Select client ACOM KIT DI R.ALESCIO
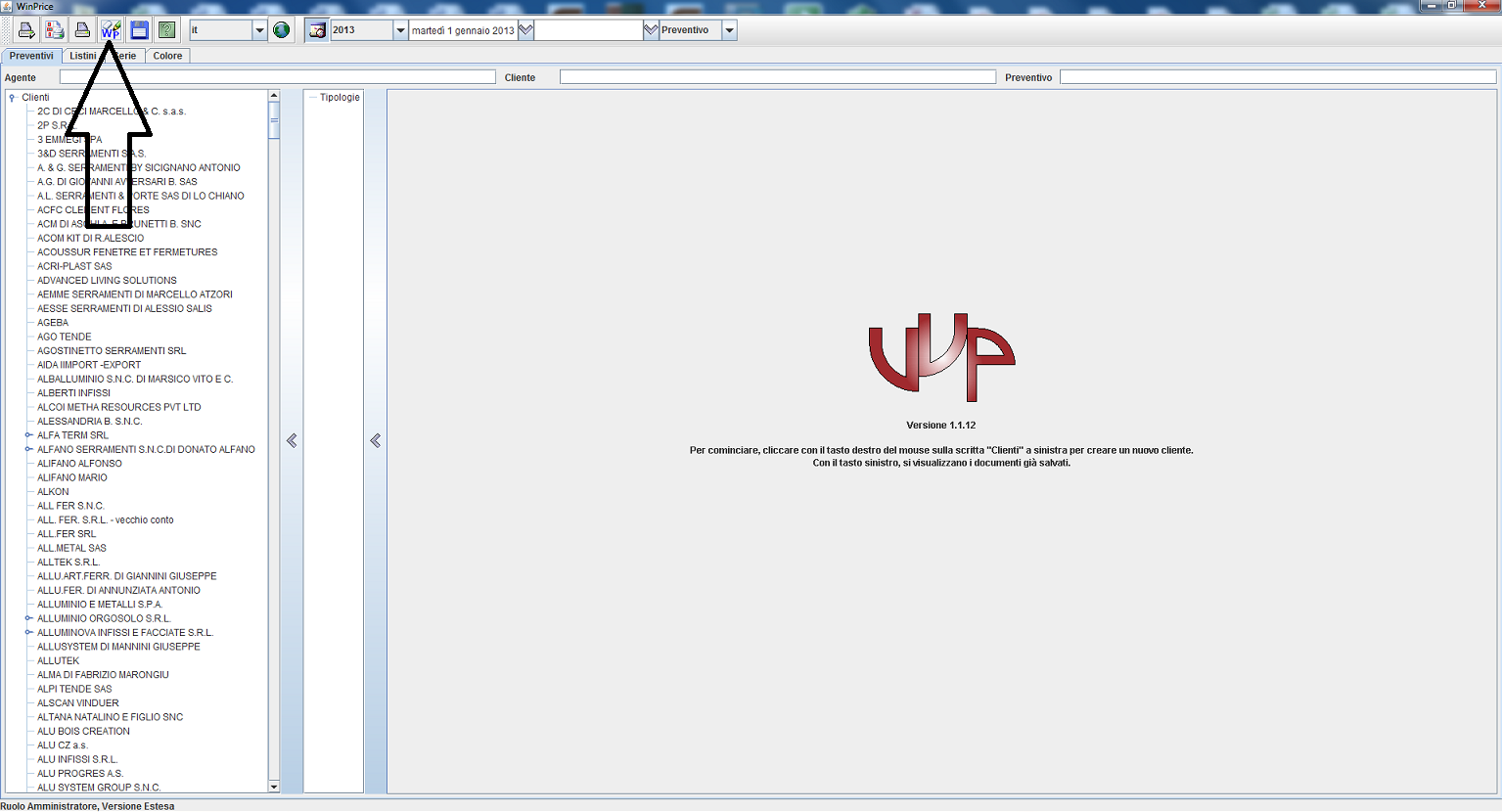The image size is (1502, 812). (90, 238)
